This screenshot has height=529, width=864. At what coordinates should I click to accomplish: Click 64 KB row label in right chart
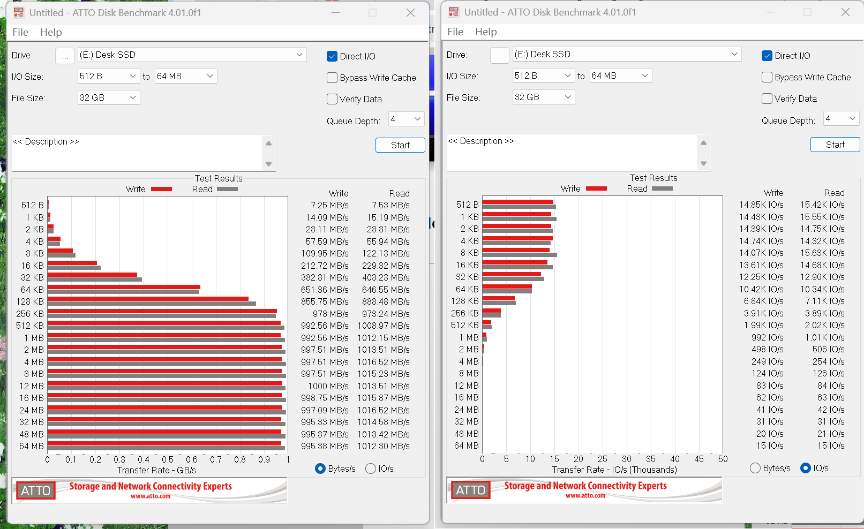click(467, 289)
